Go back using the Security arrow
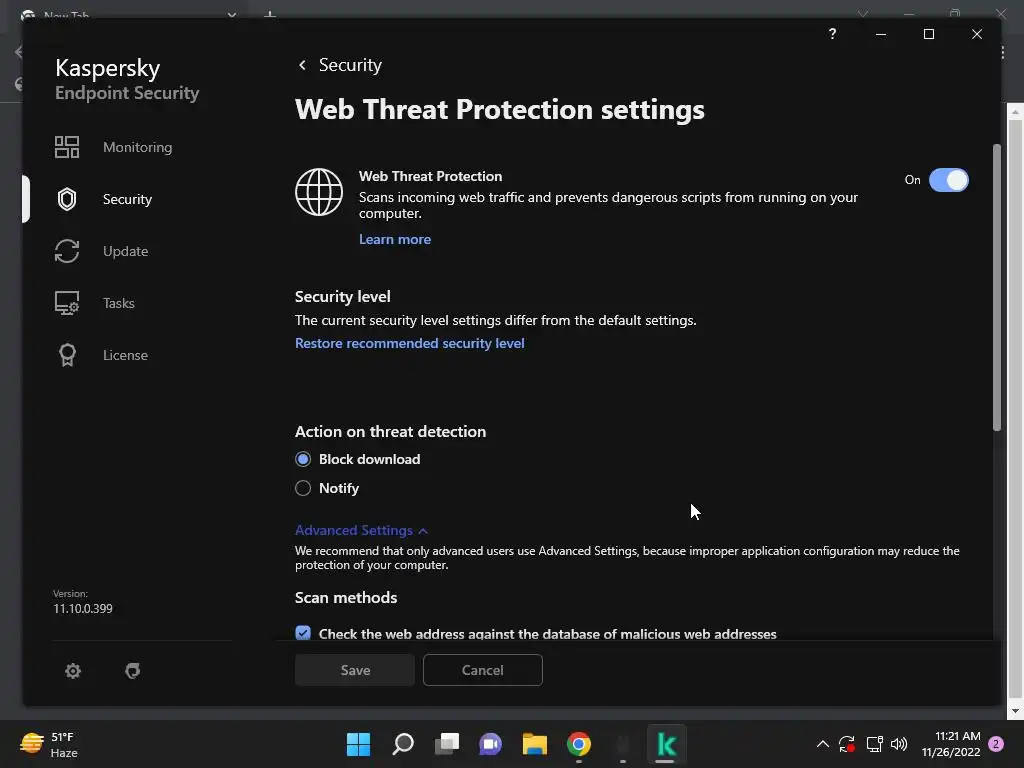1024x768 pixels. (x=302, y=65)
